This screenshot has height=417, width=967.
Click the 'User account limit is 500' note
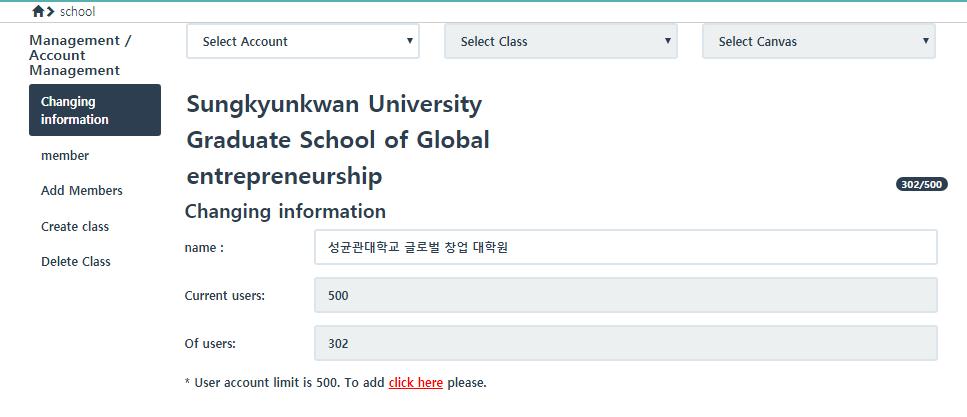click(335, 382)
